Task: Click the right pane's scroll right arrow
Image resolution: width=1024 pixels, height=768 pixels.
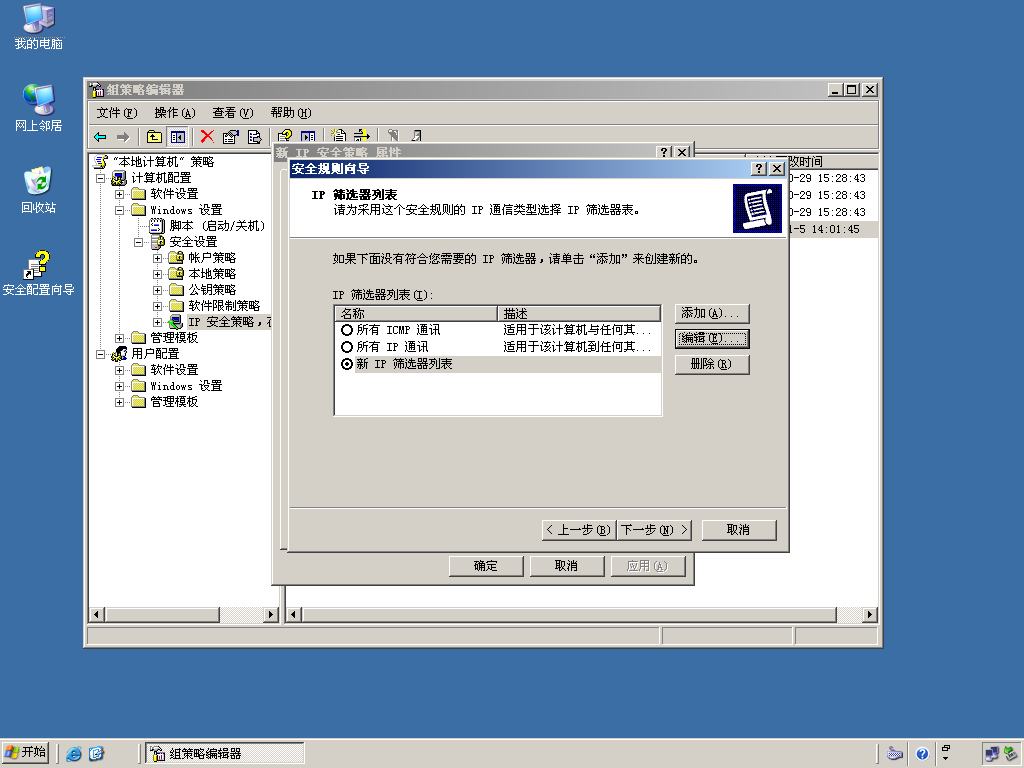Action: click(869, 615)
